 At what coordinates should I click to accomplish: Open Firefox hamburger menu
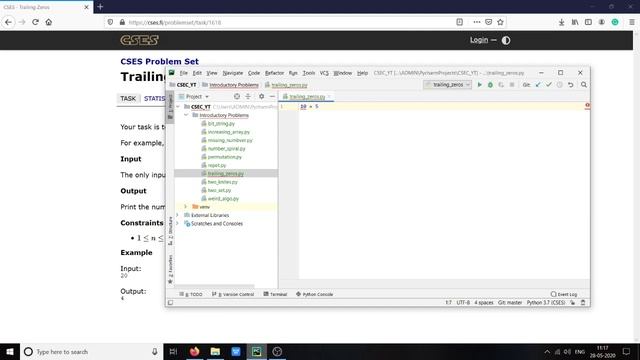click(x=632, y=22)
